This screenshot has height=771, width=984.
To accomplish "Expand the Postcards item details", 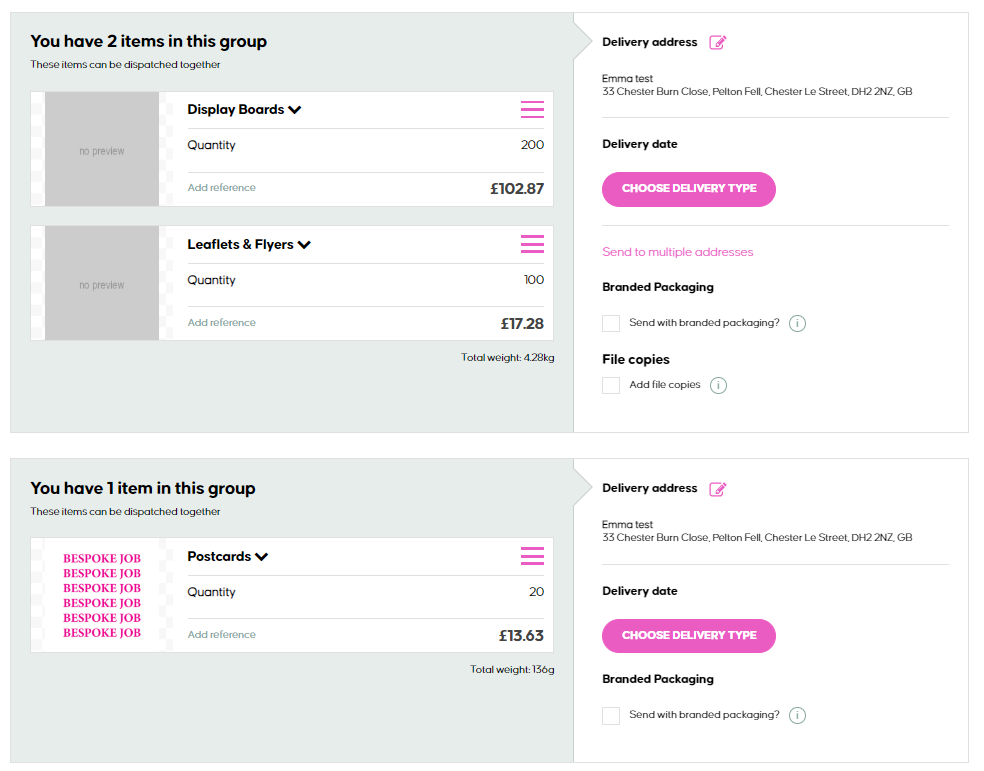I will pyautogui.click(x=262, y=557).
